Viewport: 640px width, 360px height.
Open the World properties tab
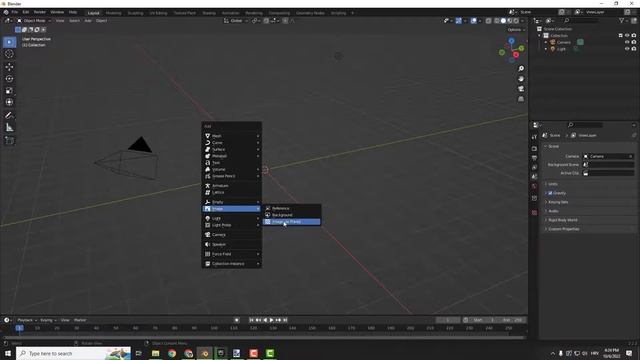click(534, 186)
